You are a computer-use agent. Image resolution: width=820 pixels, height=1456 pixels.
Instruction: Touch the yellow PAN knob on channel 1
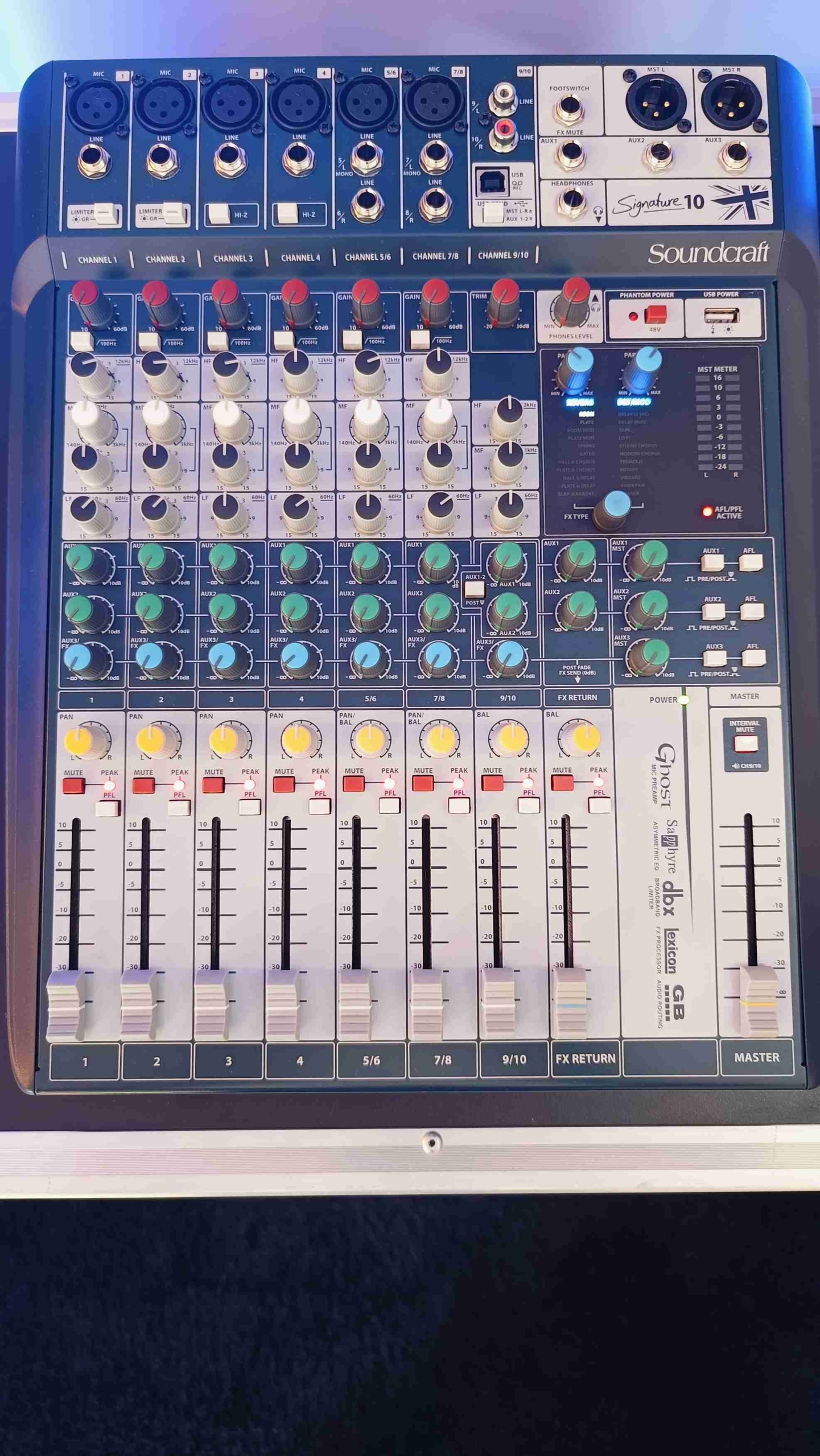(x=84, y=741)
